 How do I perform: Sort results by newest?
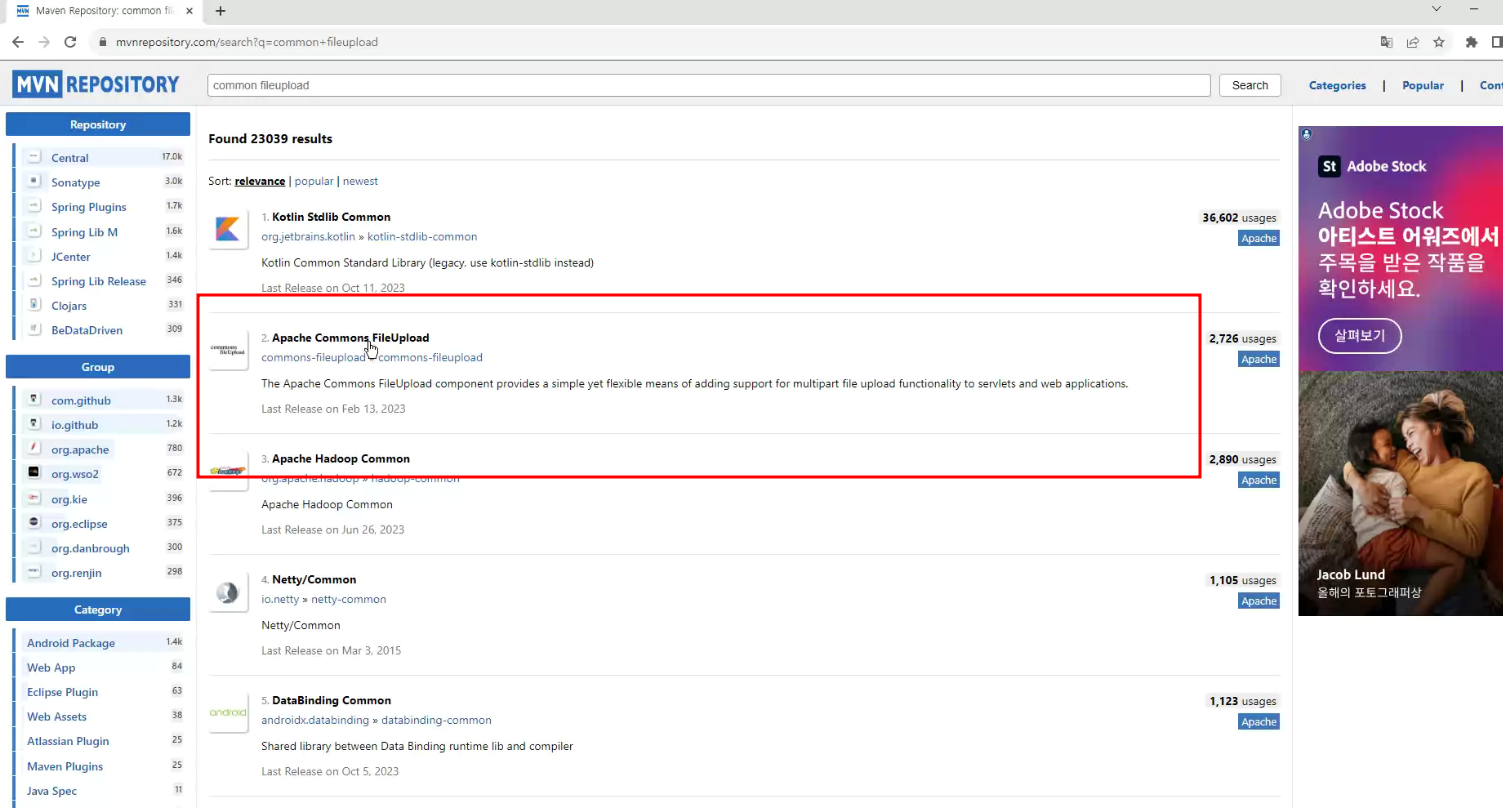(360, 181)
